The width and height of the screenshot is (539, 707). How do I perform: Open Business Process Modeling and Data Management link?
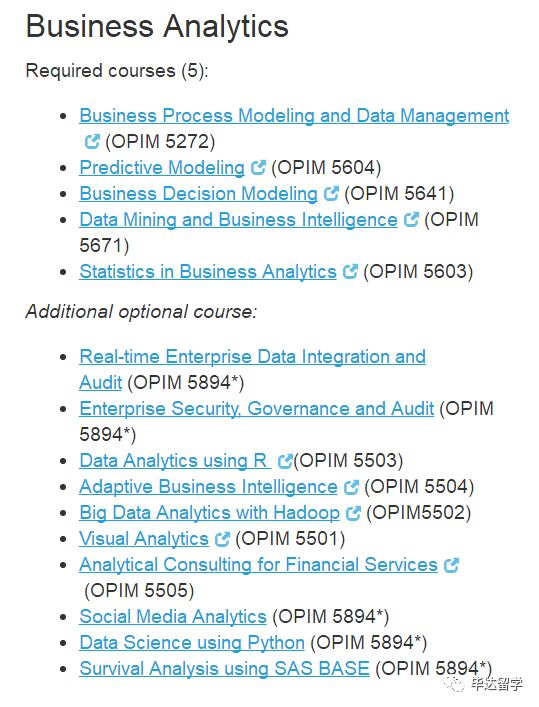tap(294, 115)
